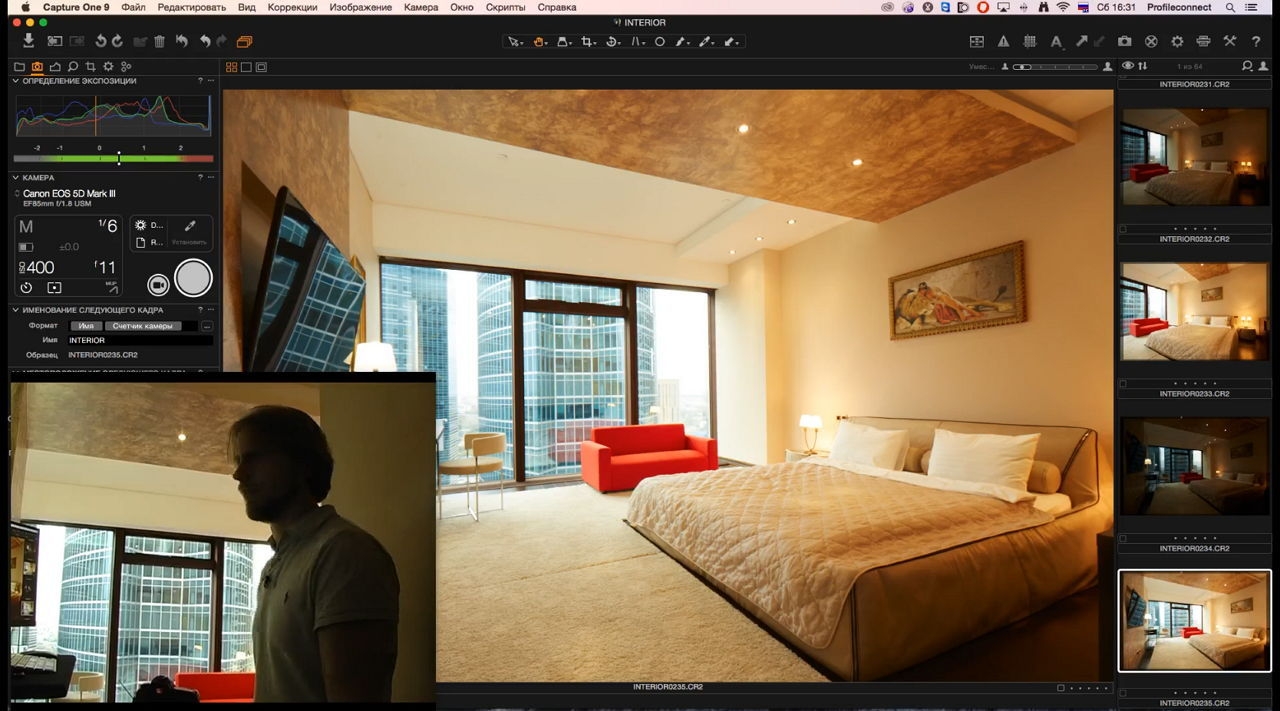Open the Details magnifier tool tab
1280x711 pixels.
pos(73,66)
